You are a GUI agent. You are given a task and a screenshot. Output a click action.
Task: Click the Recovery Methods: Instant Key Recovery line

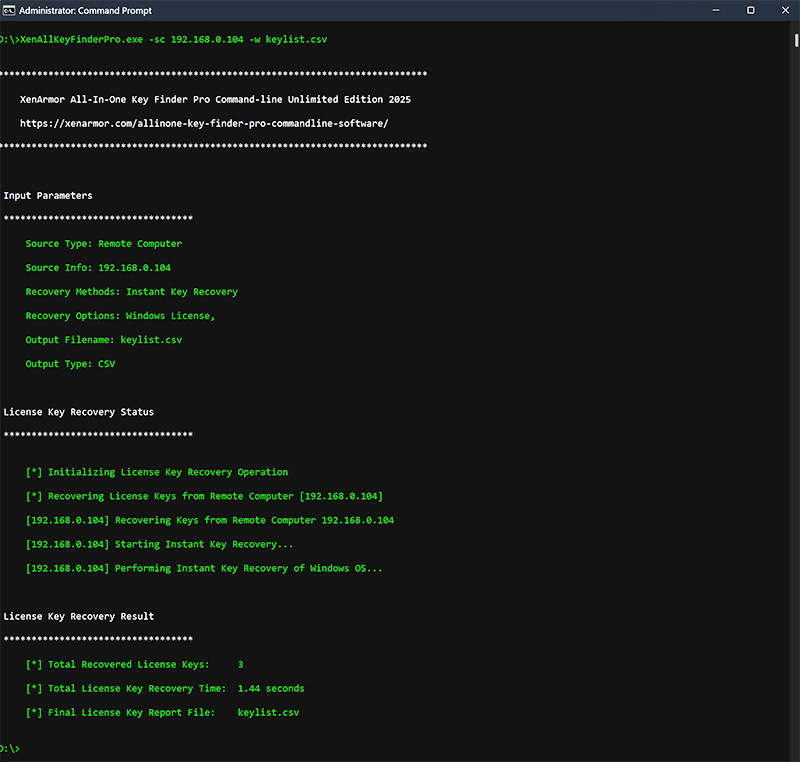(x=132, y=292)
